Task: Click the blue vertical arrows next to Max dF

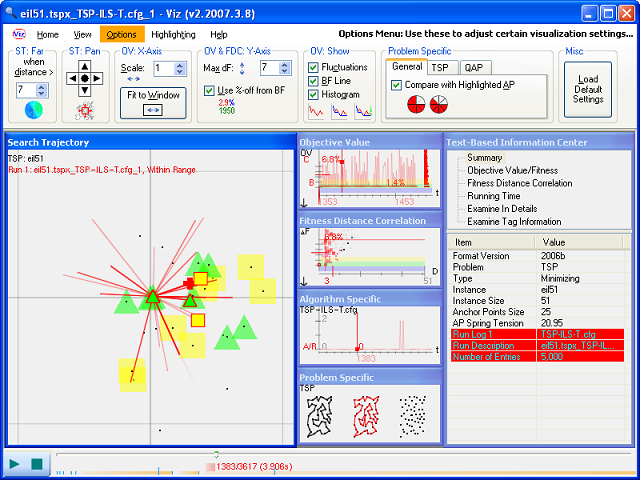Action: [x=242, y=68]
